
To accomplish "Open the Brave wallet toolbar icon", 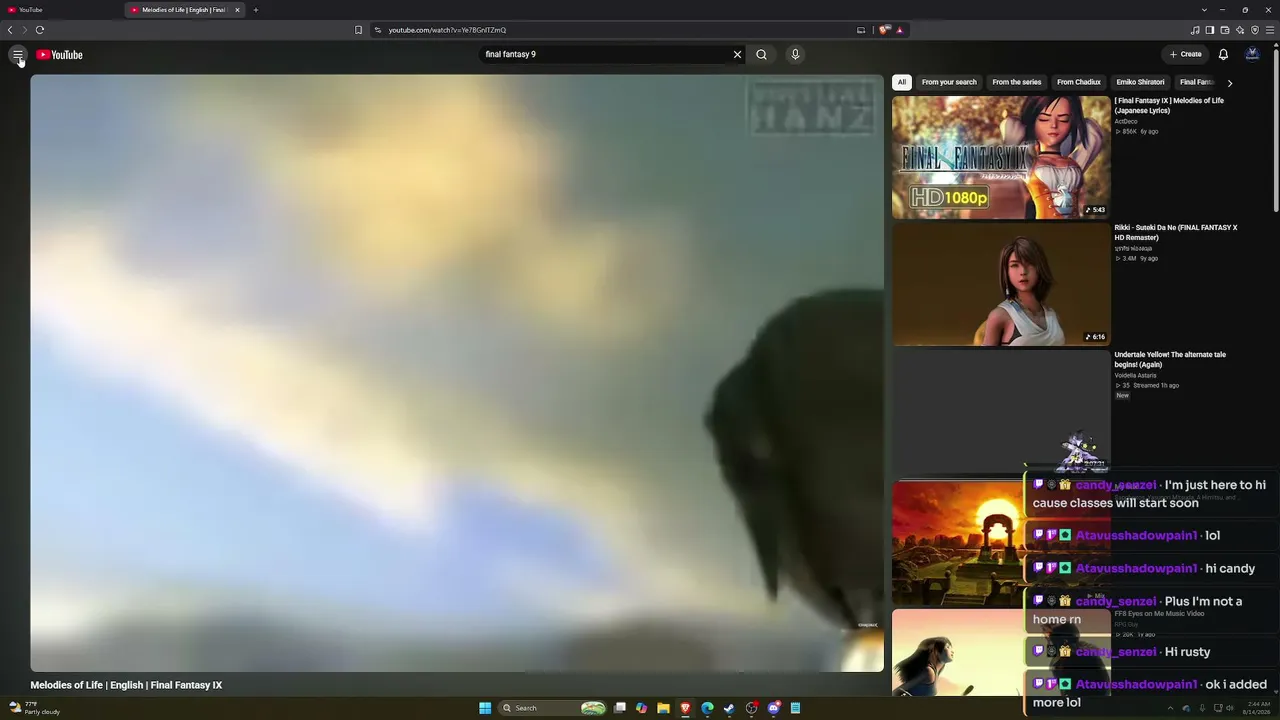I will [1225, 30].
